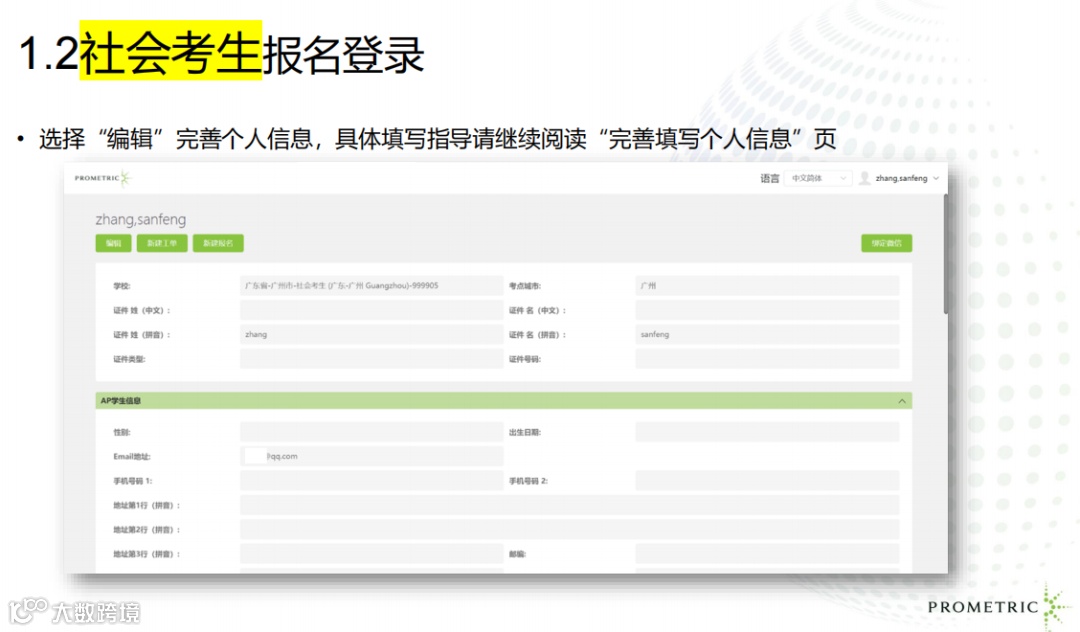
Task: Click the 绑定微信 button
Action: pyautogui.click(x=886, y=243)
